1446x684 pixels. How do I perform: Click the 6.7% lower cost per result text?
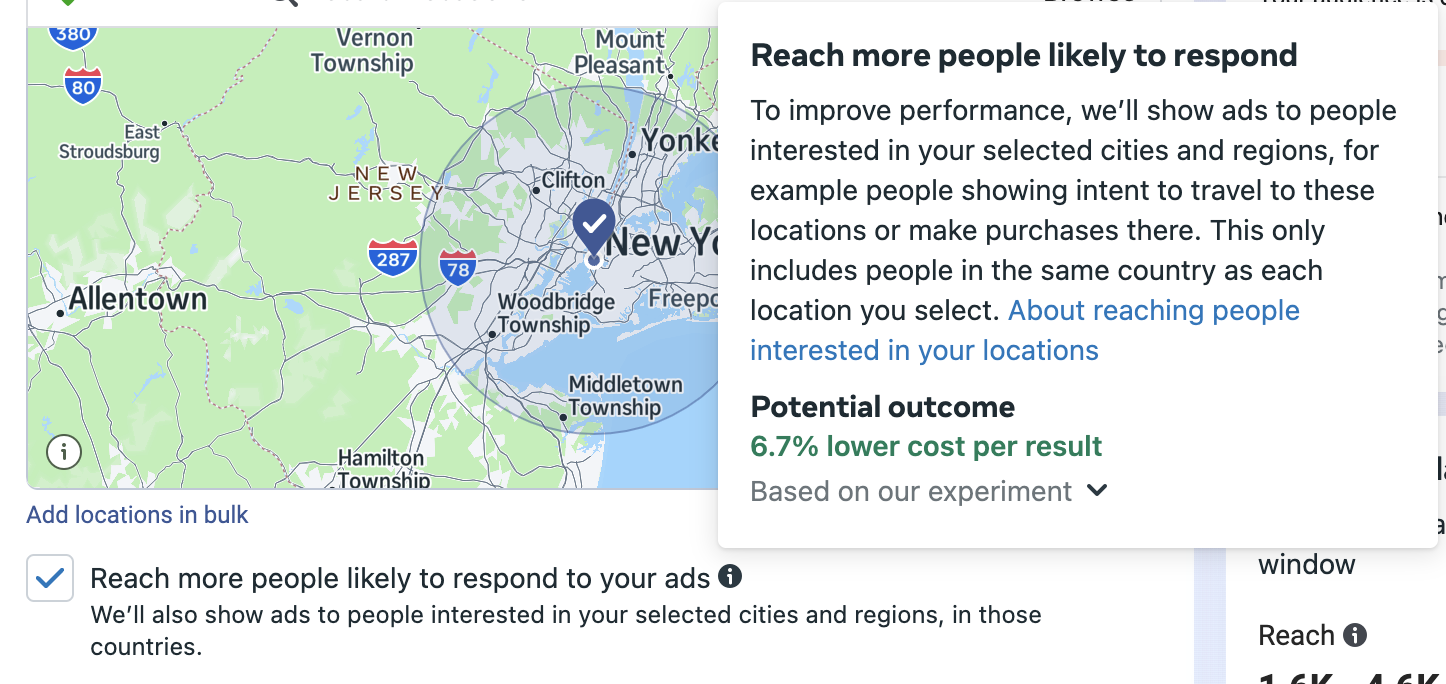tap(926, 446)
